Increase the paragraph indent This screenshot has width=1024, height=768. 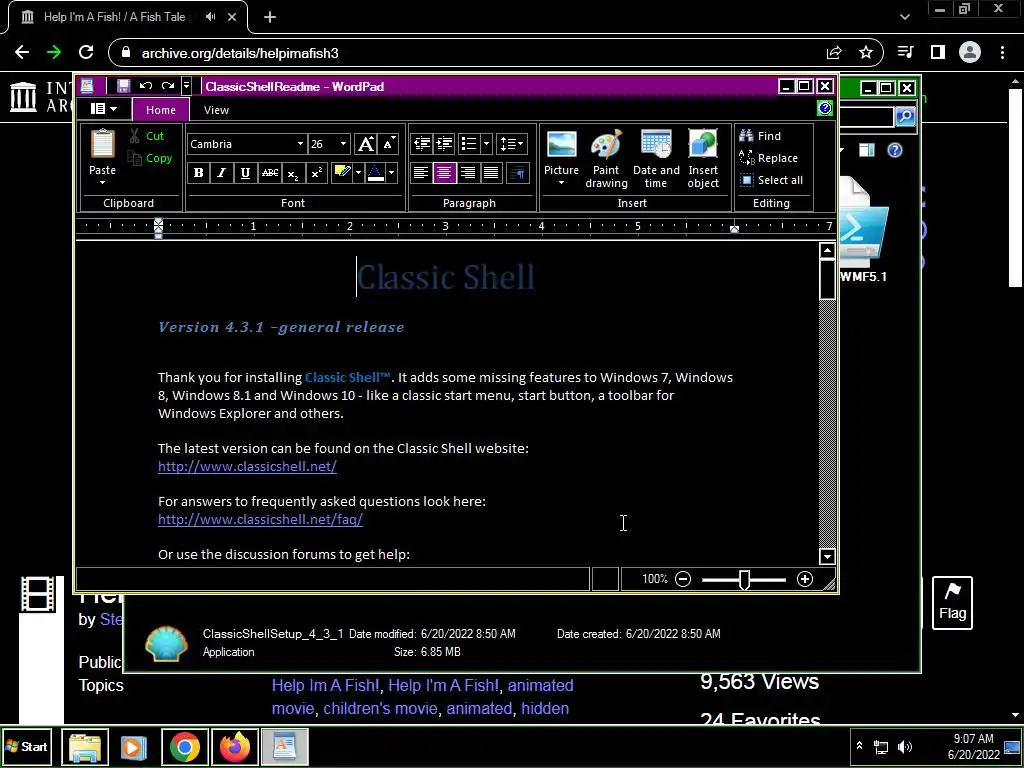pos(444,144)
